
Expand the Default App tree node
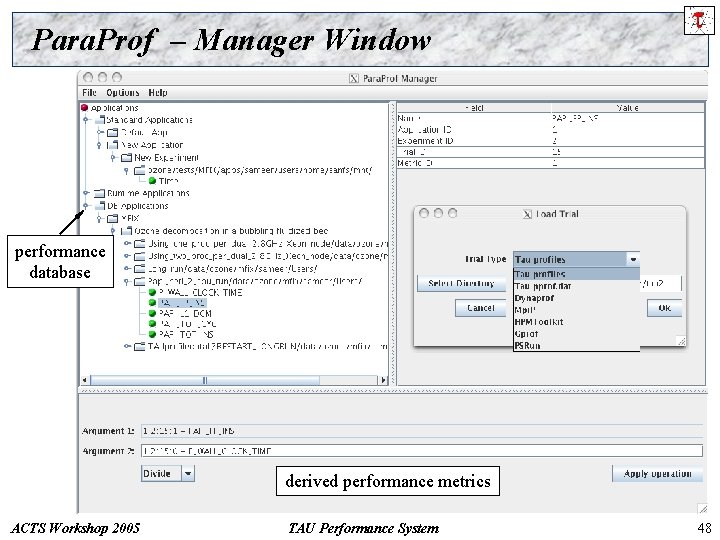pyautogui.click(x=100, y=132)
